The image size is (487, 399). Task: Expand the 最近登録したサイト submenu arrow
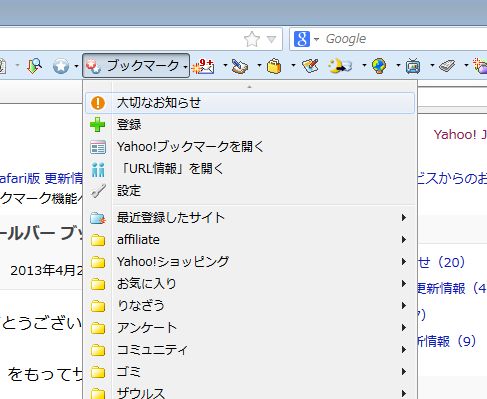(x=404, y=218)
